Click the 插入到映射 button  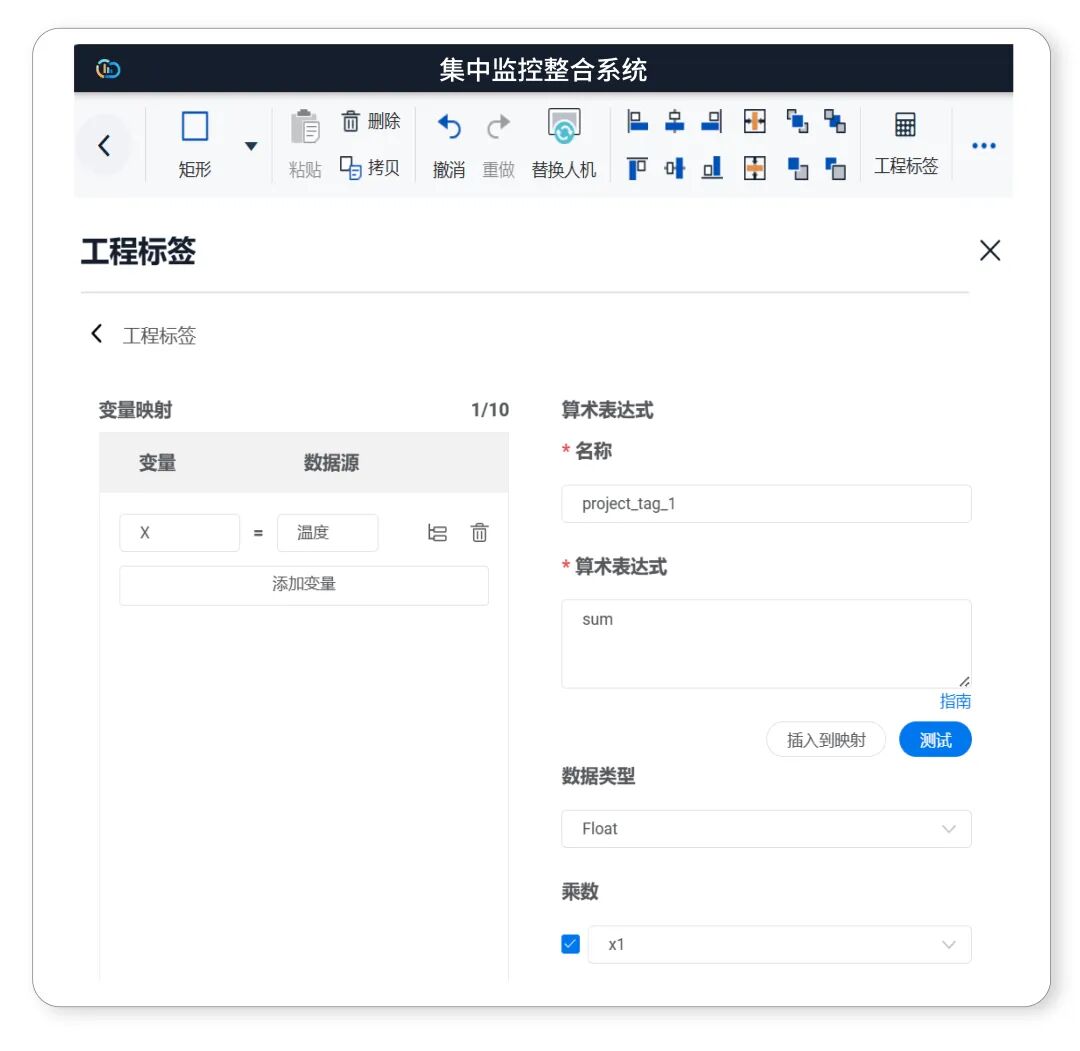click(x=825, y=740)
